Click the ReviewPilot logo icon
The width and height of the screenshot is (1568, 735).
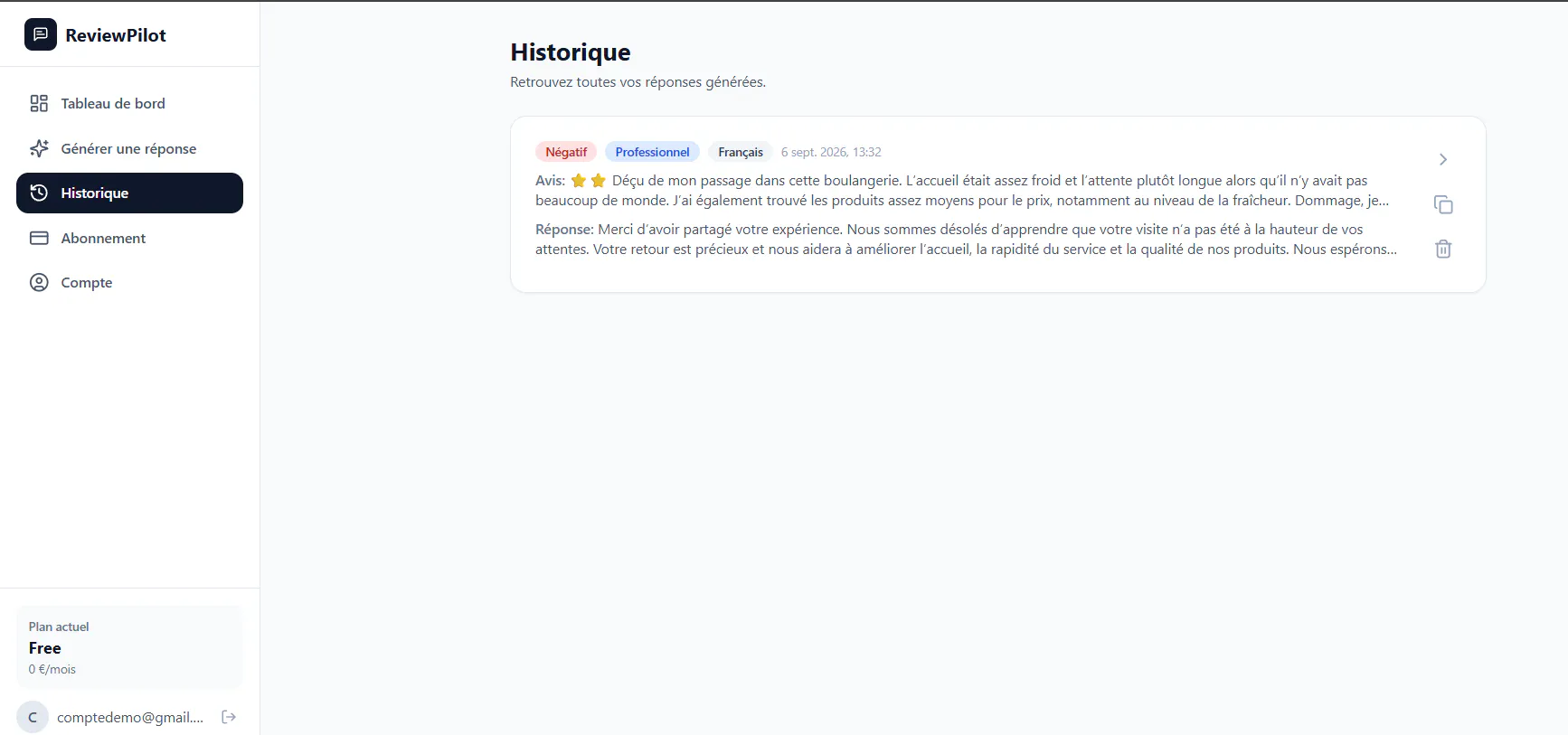pyautogui.click(x=41, y=34)
